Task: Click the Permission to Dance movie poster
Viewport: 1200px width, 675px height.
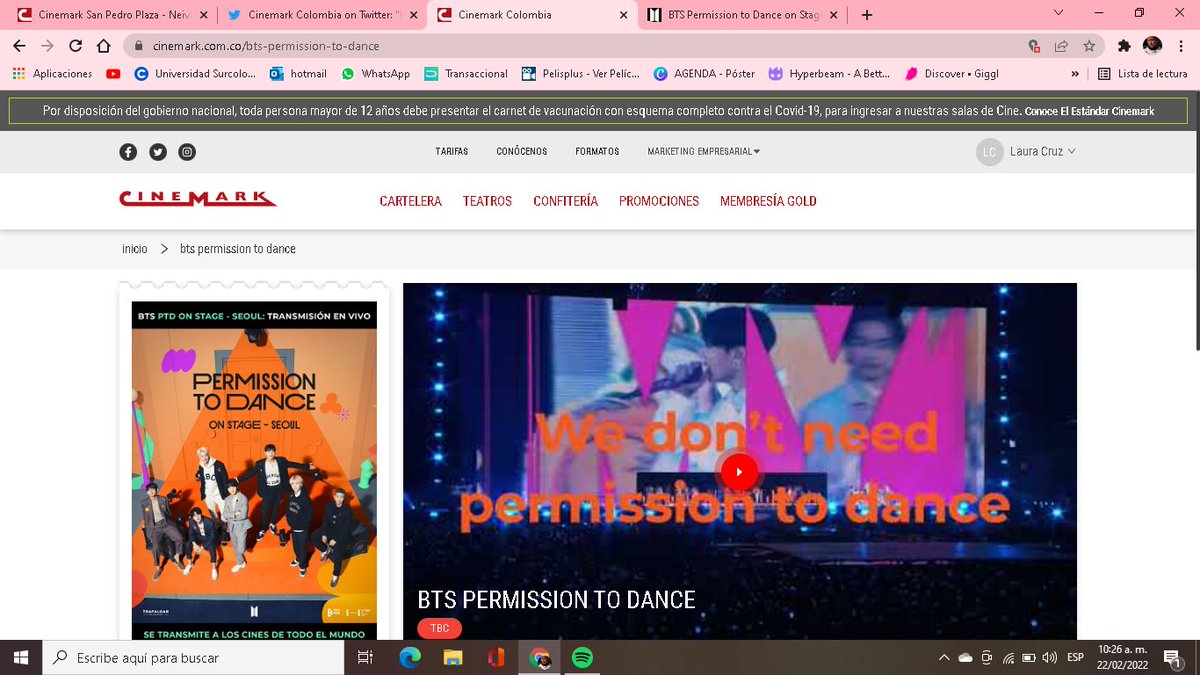Action: tap(254, 471)
